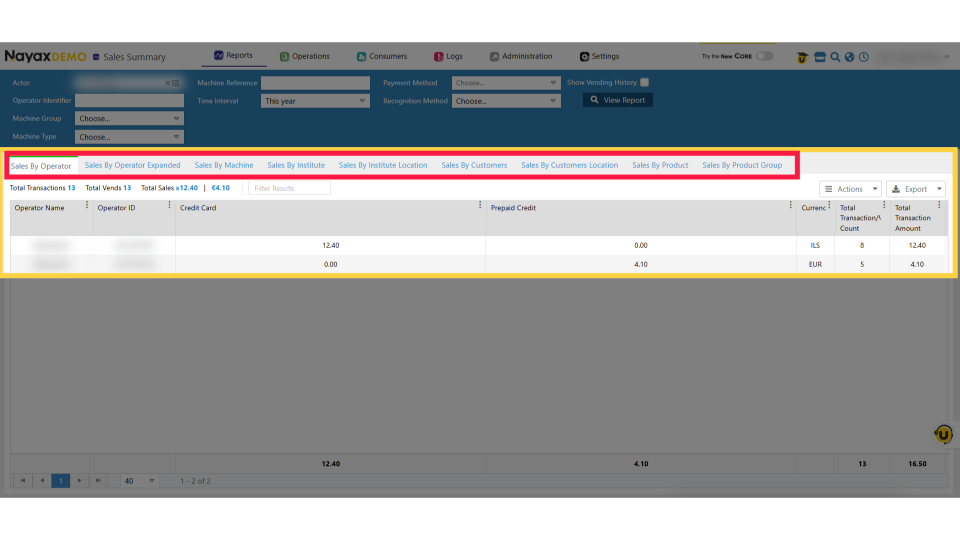
Task: Click Credit Card value 12.40 in ILS row
Action: pyautogui.click(x=331, y=246)
